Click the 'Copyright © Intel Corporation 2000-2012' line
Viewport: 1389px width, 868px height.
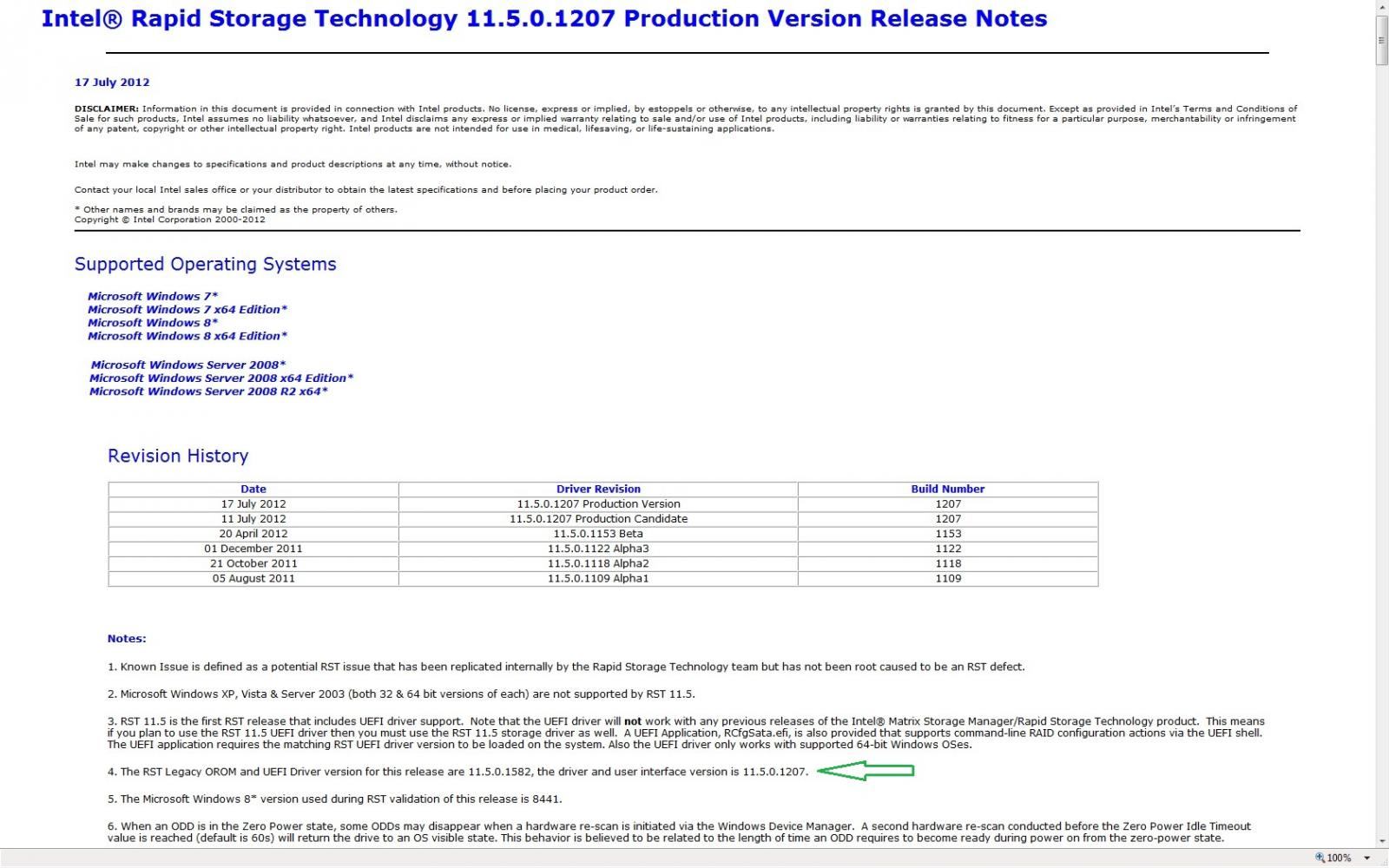click(170, 220)
